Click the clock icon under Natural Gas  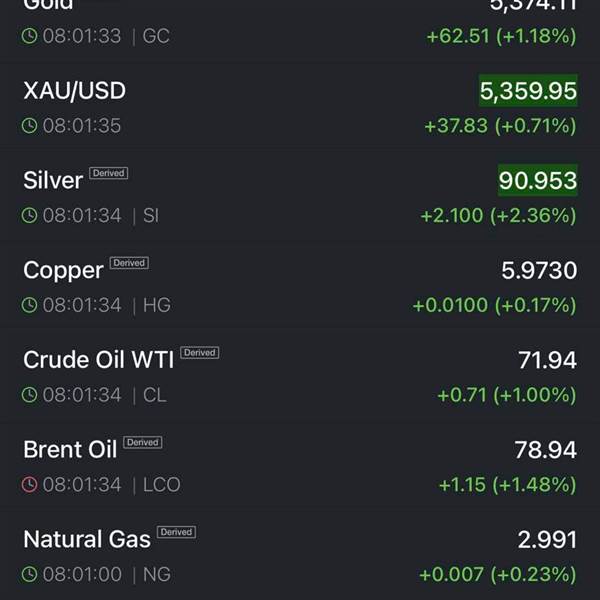pos(30,575)
